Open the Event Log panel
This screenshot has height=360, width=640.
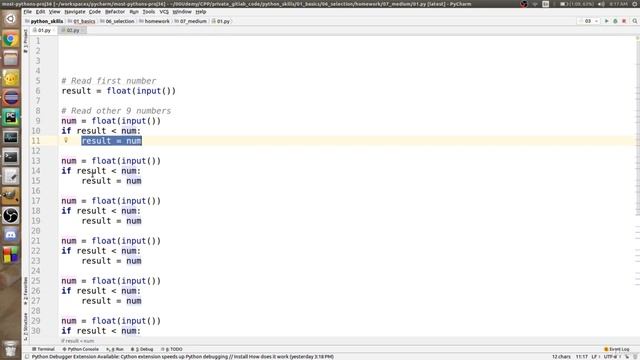click(617, 349)
